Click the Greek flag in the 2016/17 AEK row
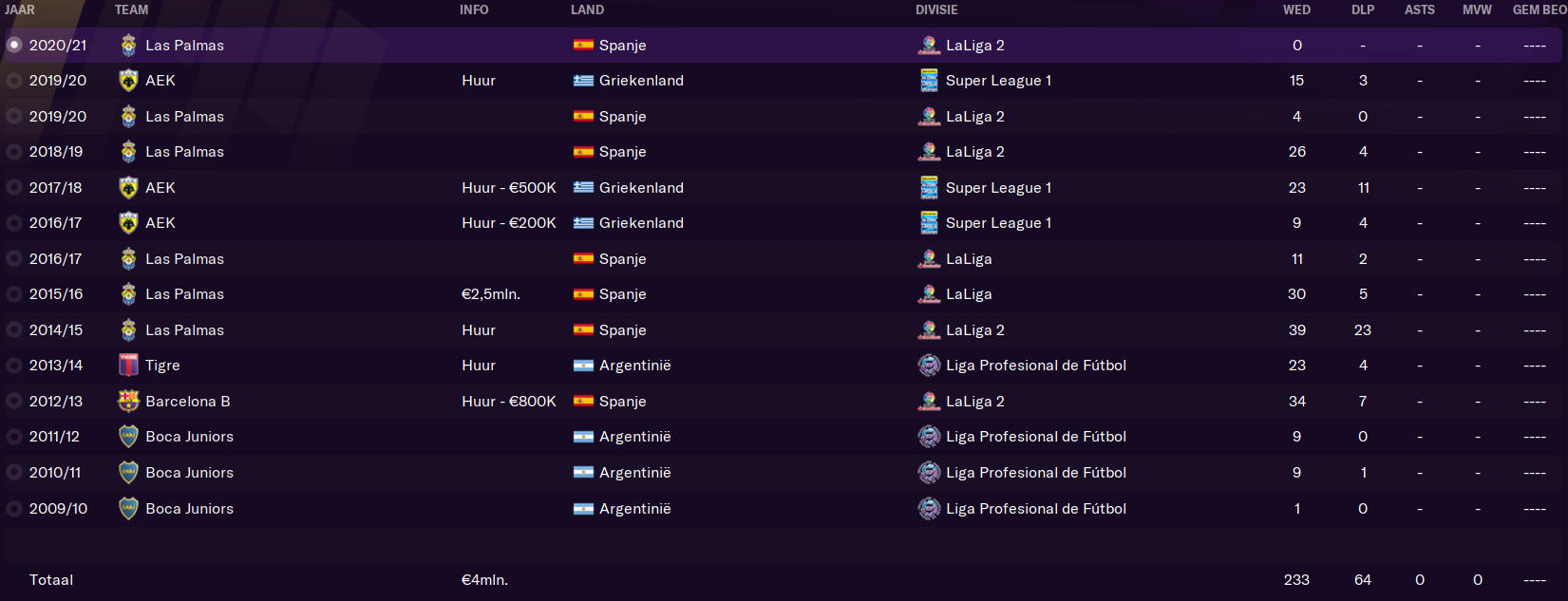The width and height of the screenshot is (1568, 601). [x=583, y=223]
